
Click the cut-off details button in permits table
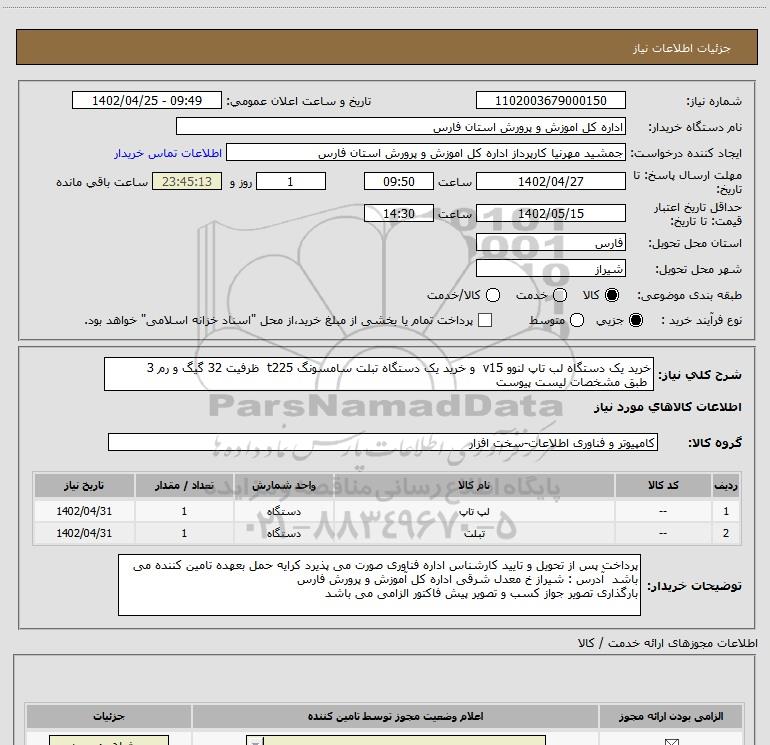[x=109, y=741]
